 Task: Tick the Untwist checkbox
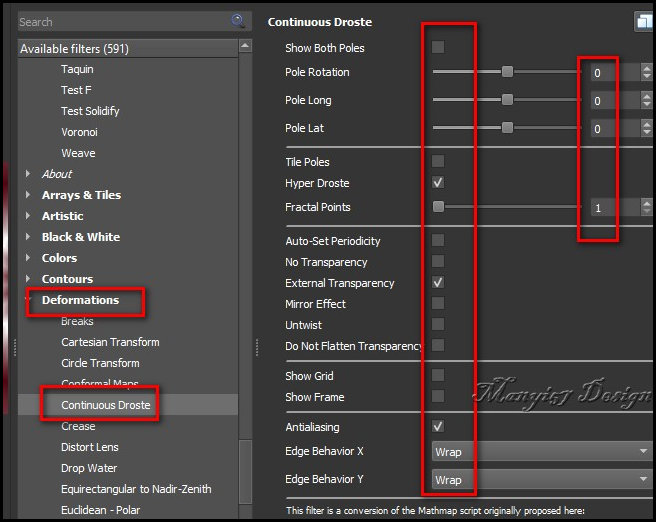tap(438, 324)
